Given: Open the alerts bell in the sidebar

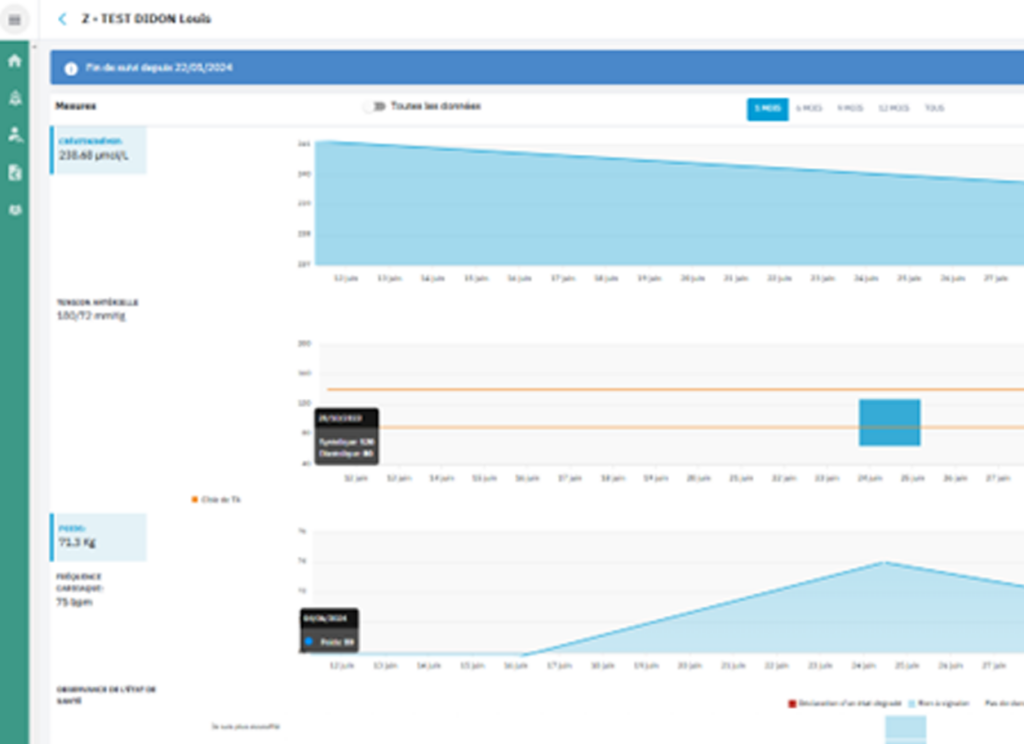Looking at the screenshot, I should coord(14,97).
